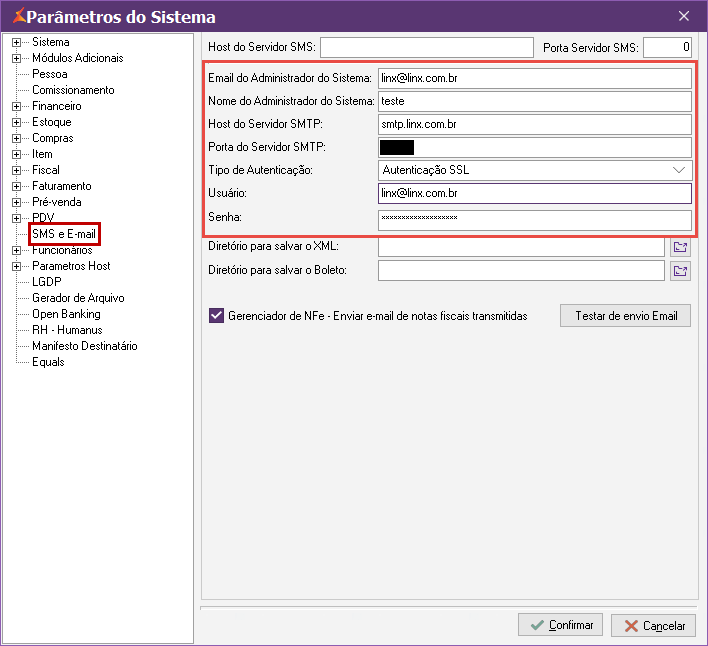Click folder browse icon for Boleto directory
Viewport: 708px width, 646px height.
[680, 271]
